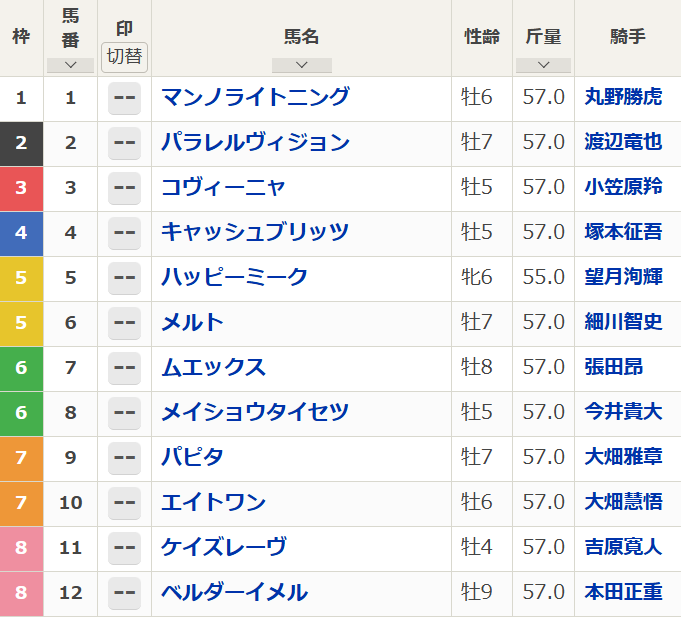This screenshot has width=681, height=618.
Task: Open the 斤量 sort dropdown arrow
Action: (543, 65)
